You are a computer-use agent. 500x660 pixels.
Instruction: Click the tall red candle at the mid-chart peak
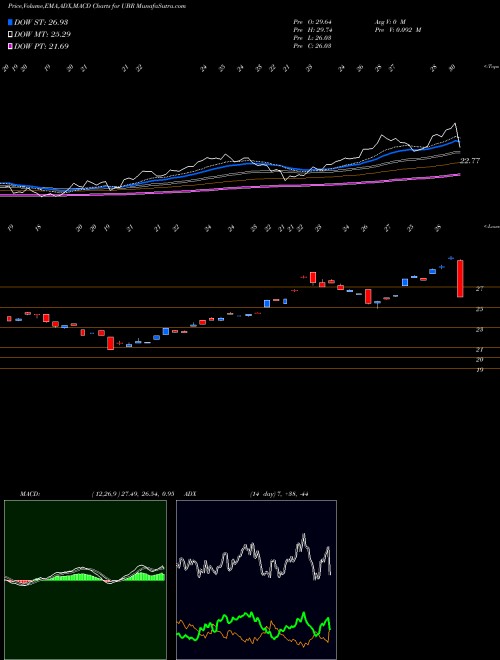(313, 277)
